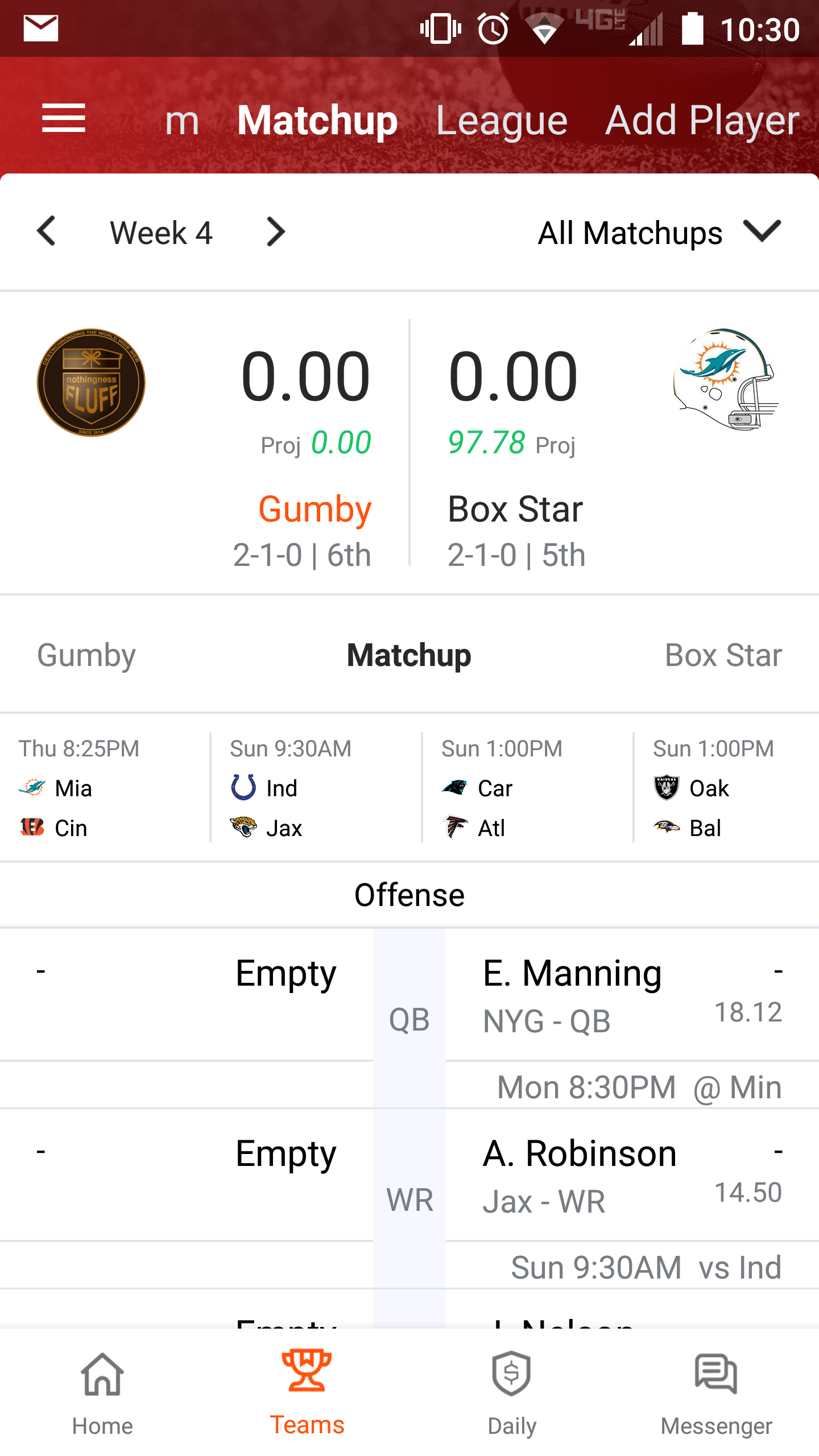819x1456 pixels.
Task: Advance to next week with right chevron
Action: (x=276, y=231)
